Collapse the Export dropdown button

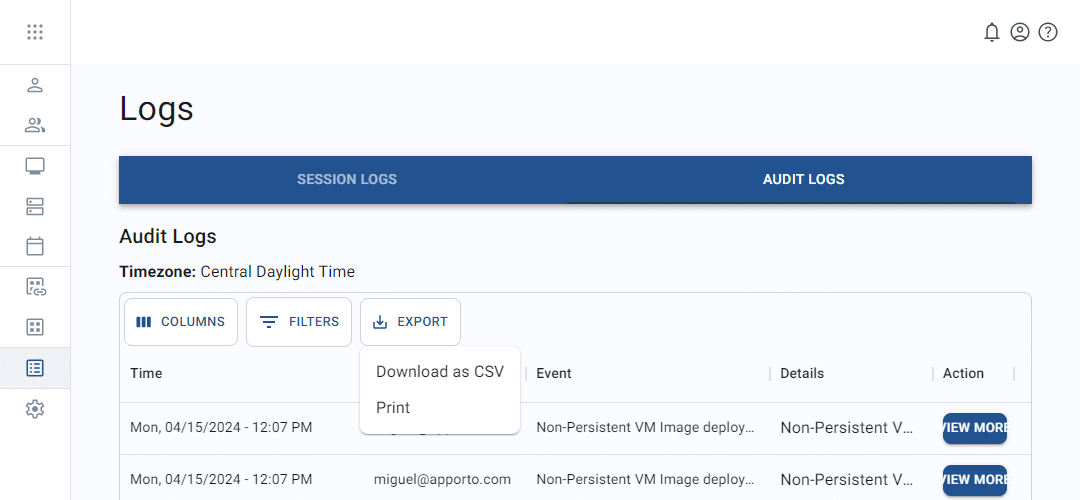coord(410,322)
